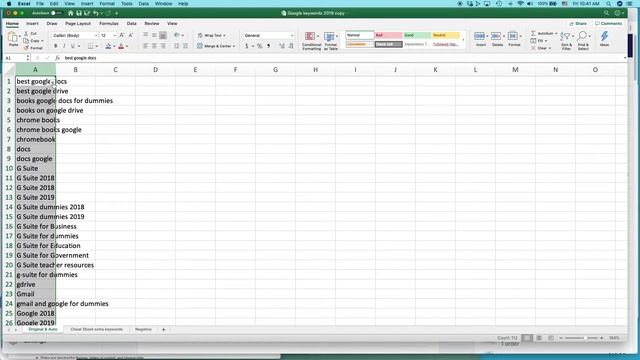Open Conditional Formatting menu
Viewport: 640px width, 360px height.
coord(311,41)
